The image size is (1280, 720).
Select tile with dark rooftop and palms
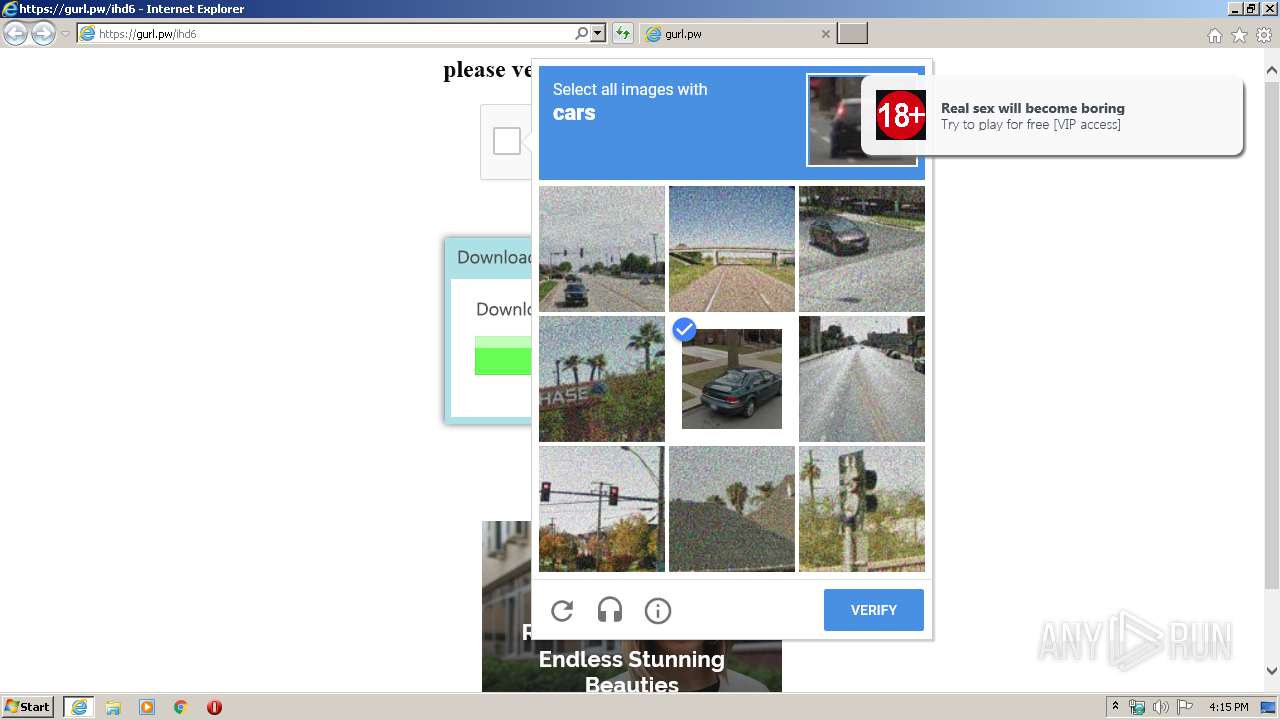[x=732, y=509]
